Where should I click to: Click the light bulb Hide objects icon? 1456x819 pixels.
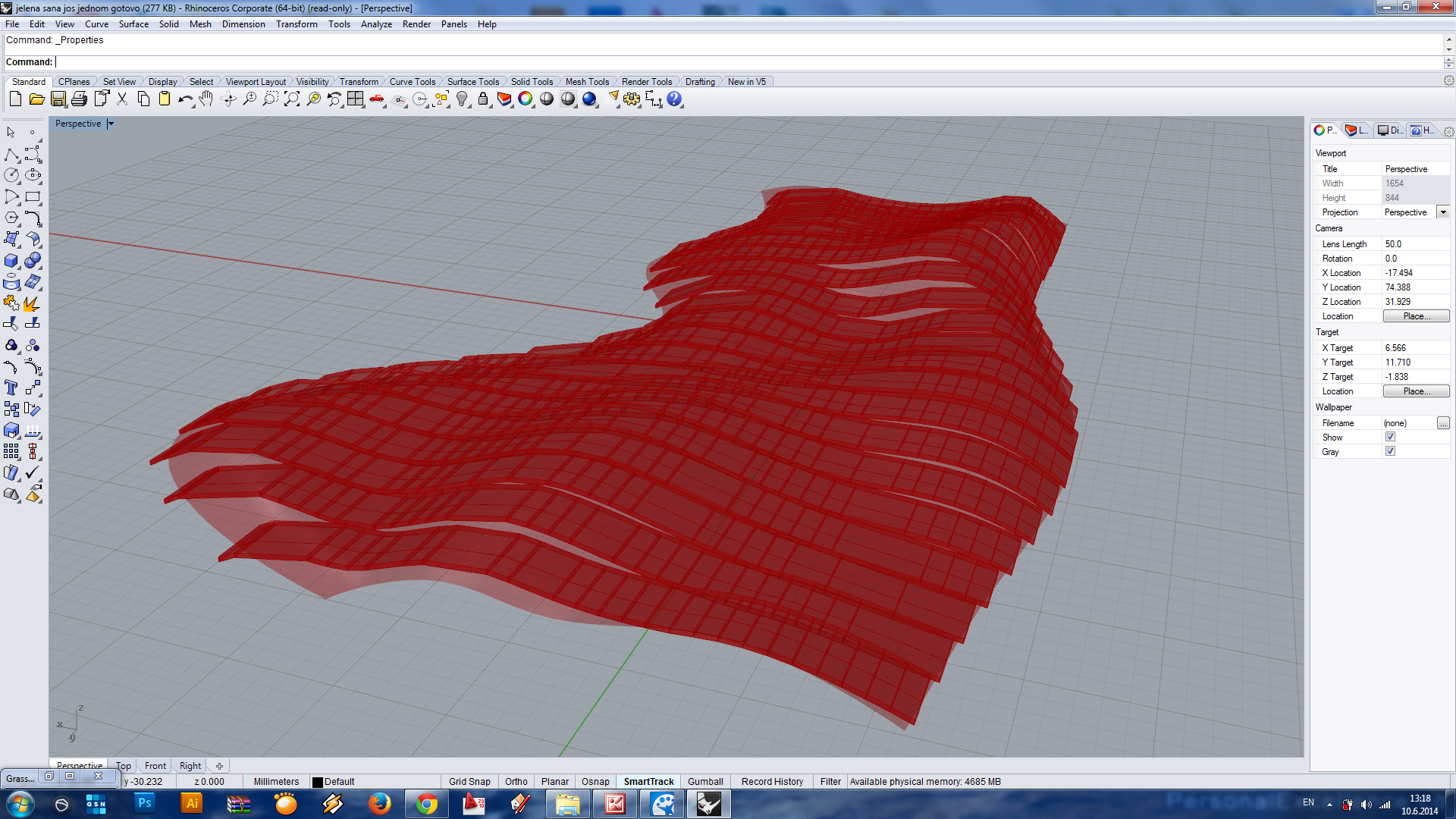click(x=462, y=99)
